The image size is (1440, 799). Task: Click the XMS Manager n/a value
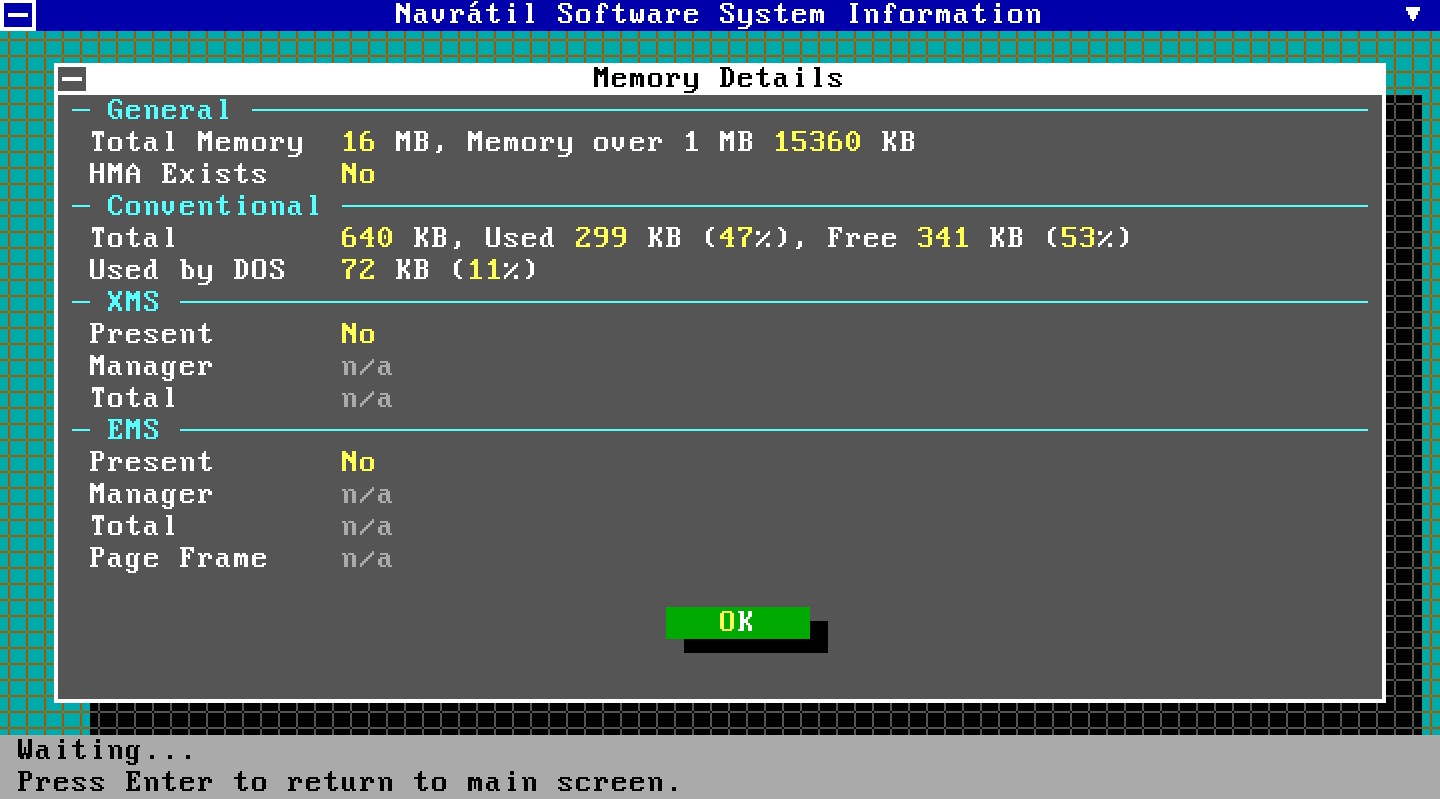(x=367, y=367)
